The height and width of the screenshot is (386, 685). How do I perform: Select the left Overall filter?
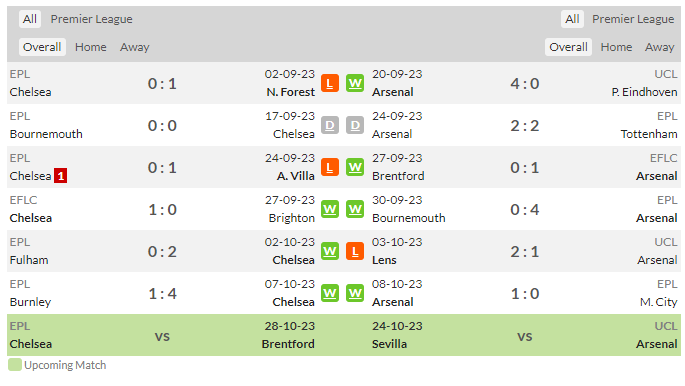pos(42,47)
